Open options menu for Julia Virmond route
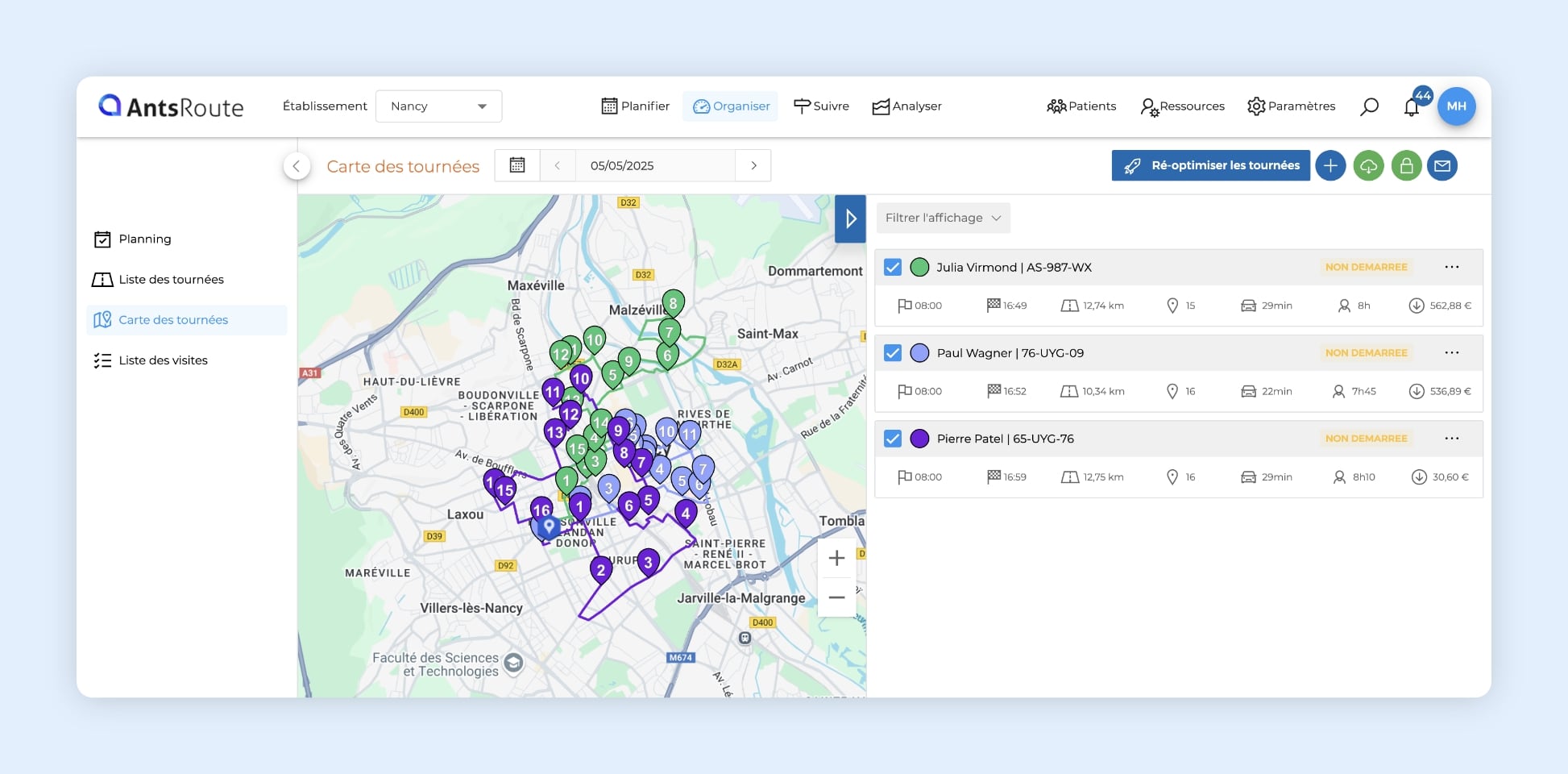This screenshot has width=1568, height=774. [x=1451, y=267]
